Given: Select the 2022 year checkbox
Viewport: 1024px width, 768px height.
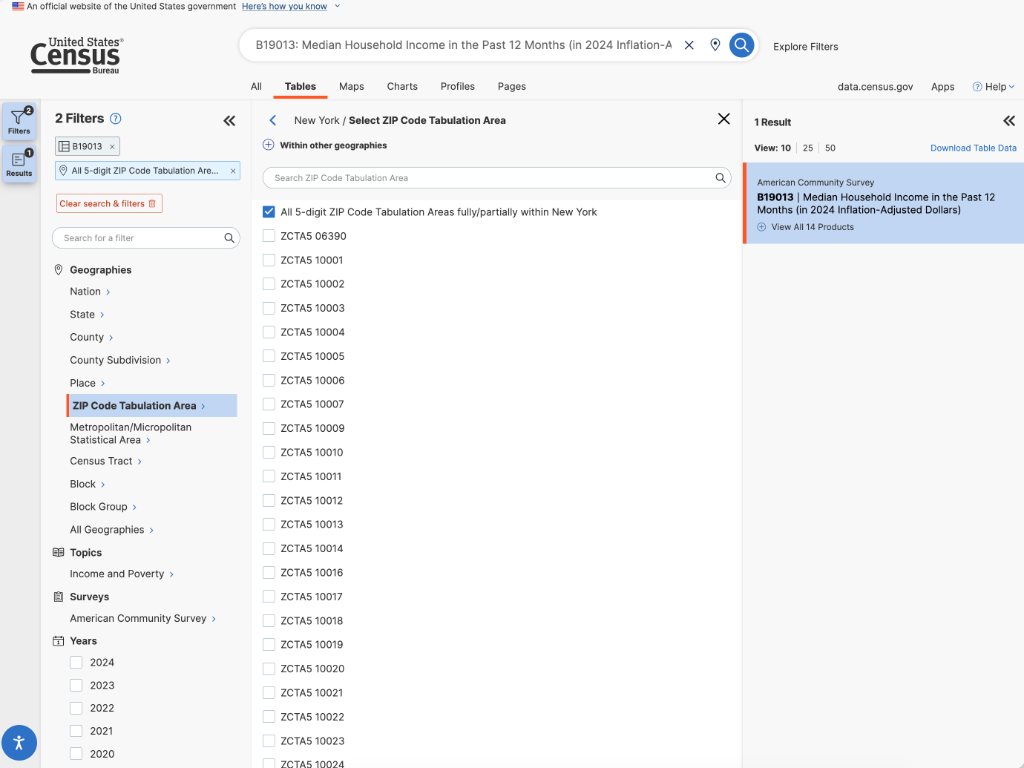Looking at the screenshot, I should 76,708.
